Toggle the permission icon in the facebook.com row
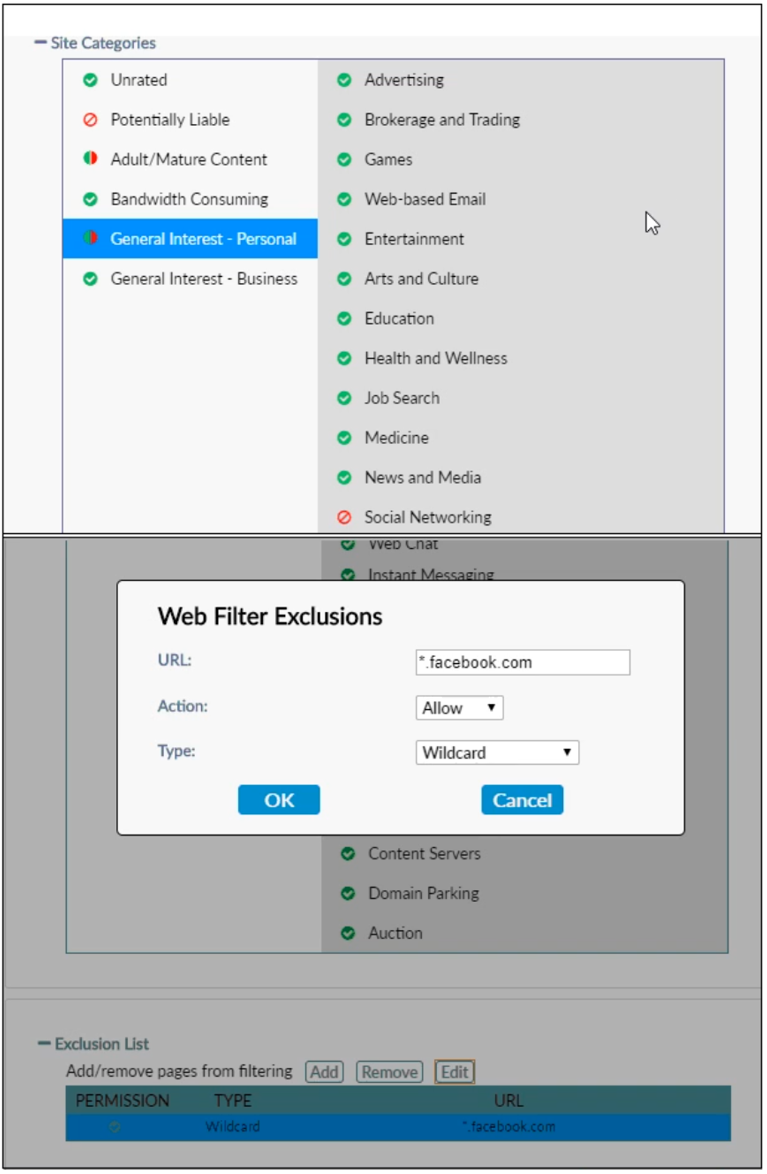This screenshot has height=1174, width=767. click(x=114, y=1127)
